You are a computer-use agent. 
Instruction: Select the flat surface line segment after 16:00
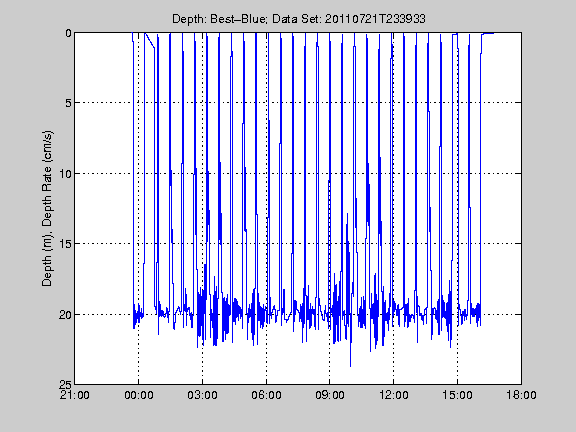point(488,34)
